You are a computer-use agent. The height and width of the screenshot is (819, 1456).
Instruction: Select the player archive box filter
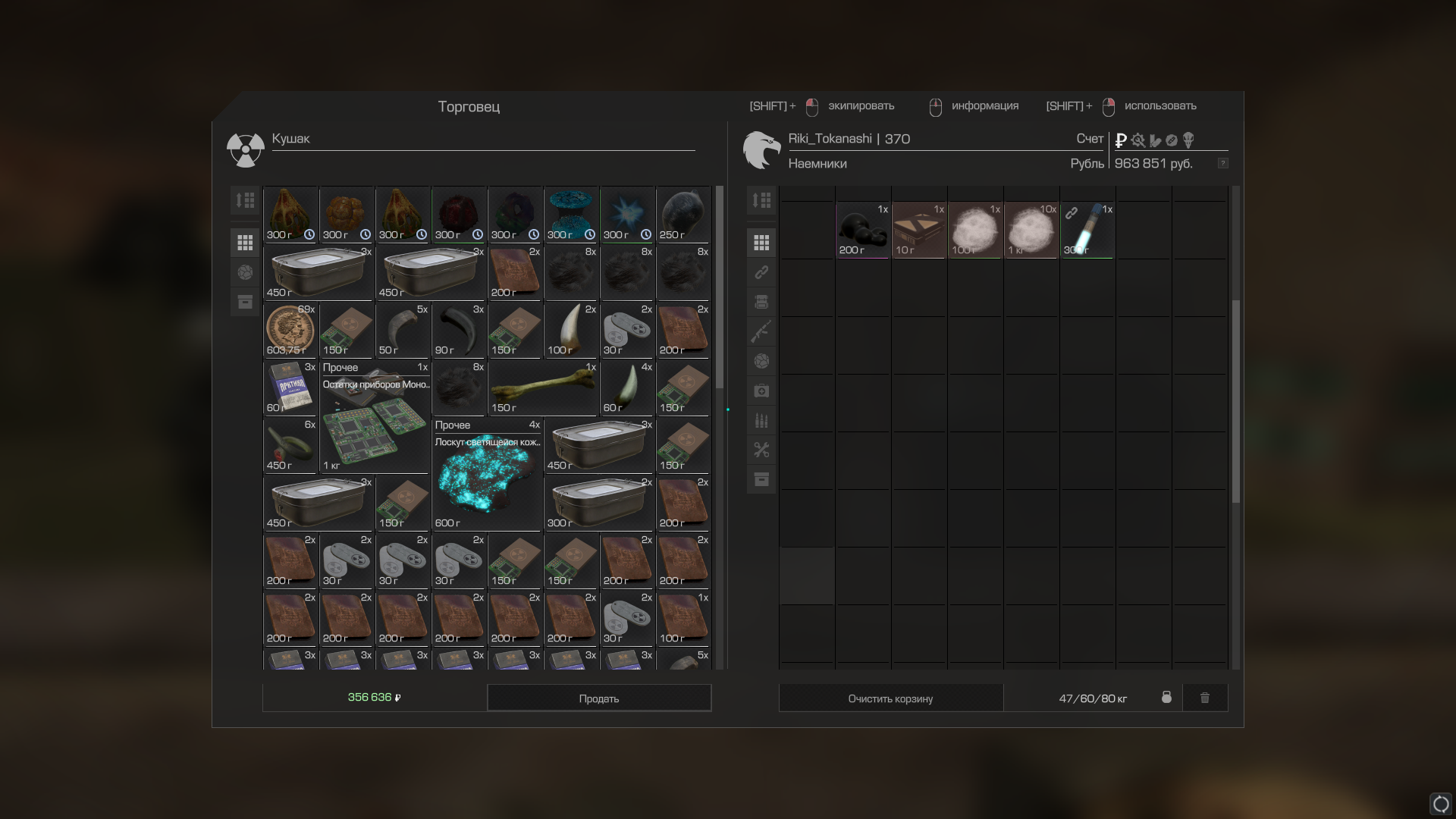[x=761, y=479]
